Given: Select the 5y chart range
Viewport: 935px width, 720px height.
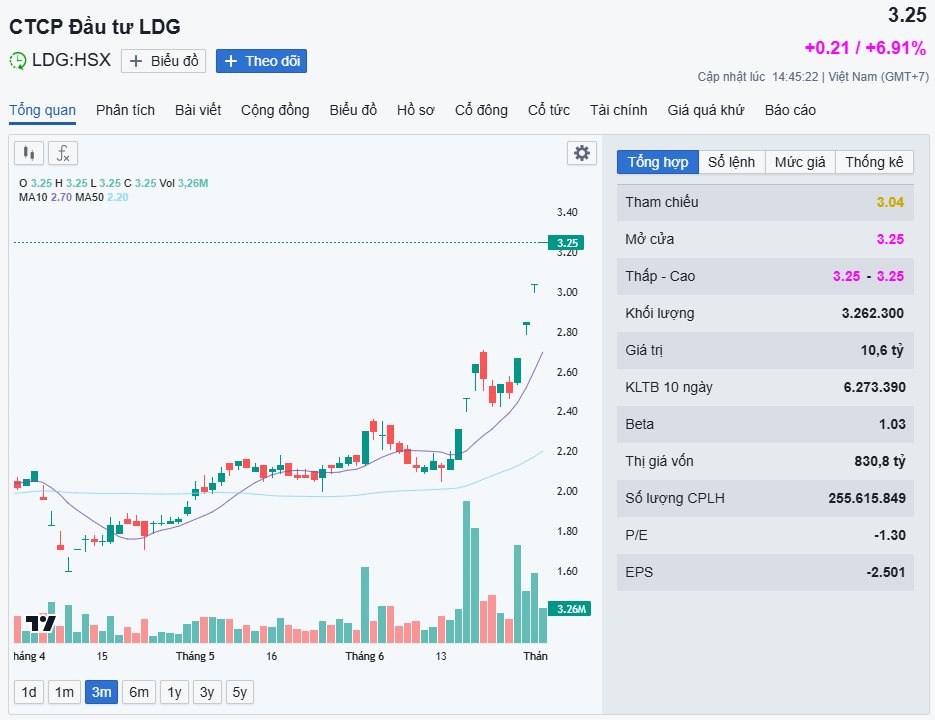Looking at the screenshot, I should (x=240, y=692).
